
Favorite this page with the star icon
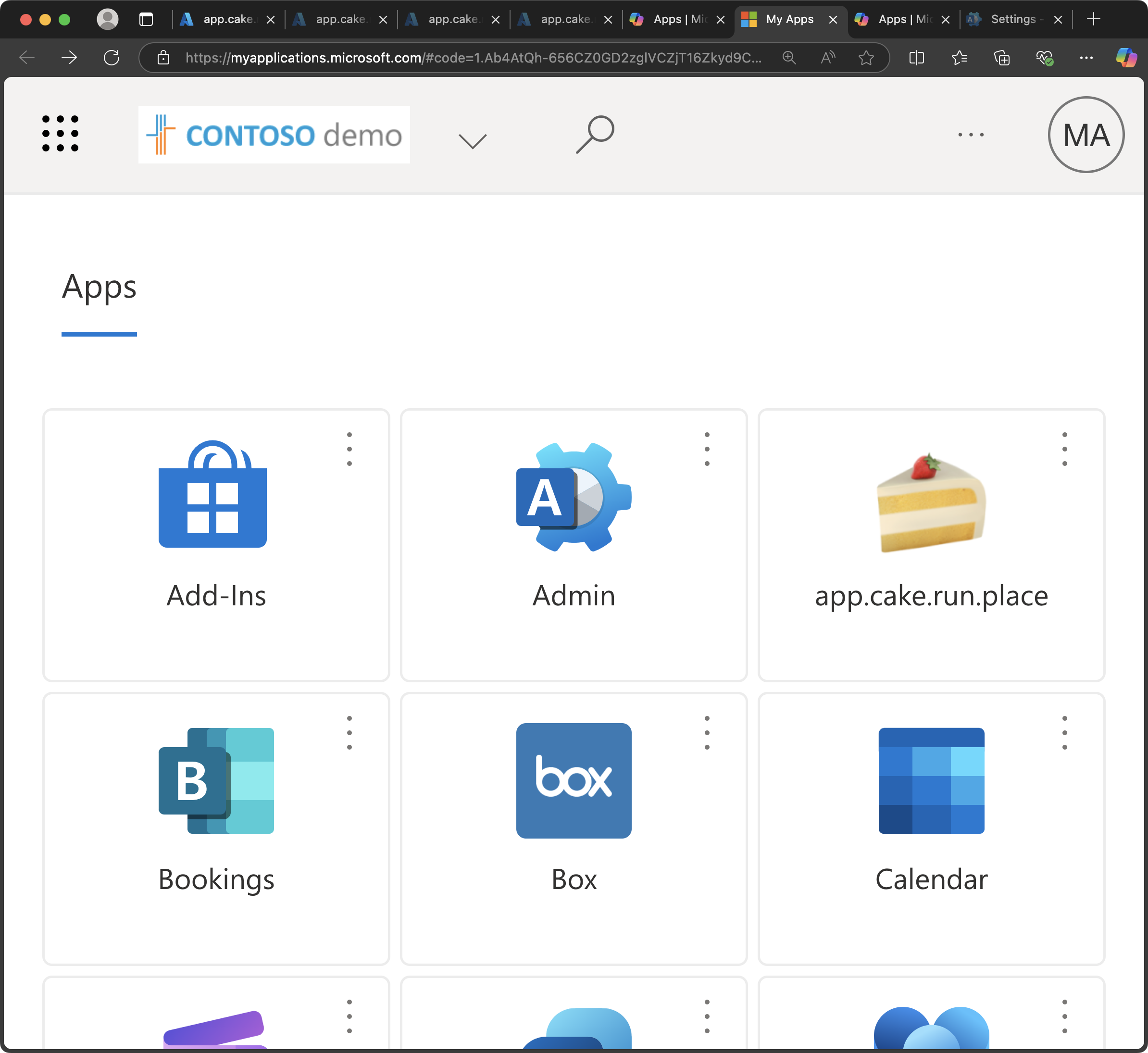[866, 58]
